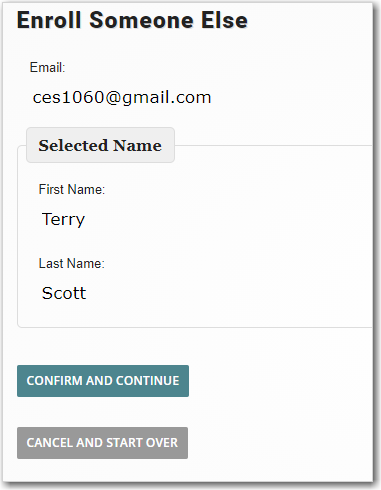
Task: Click the word Enroll in the title
Action: click(x=49, y=20)
